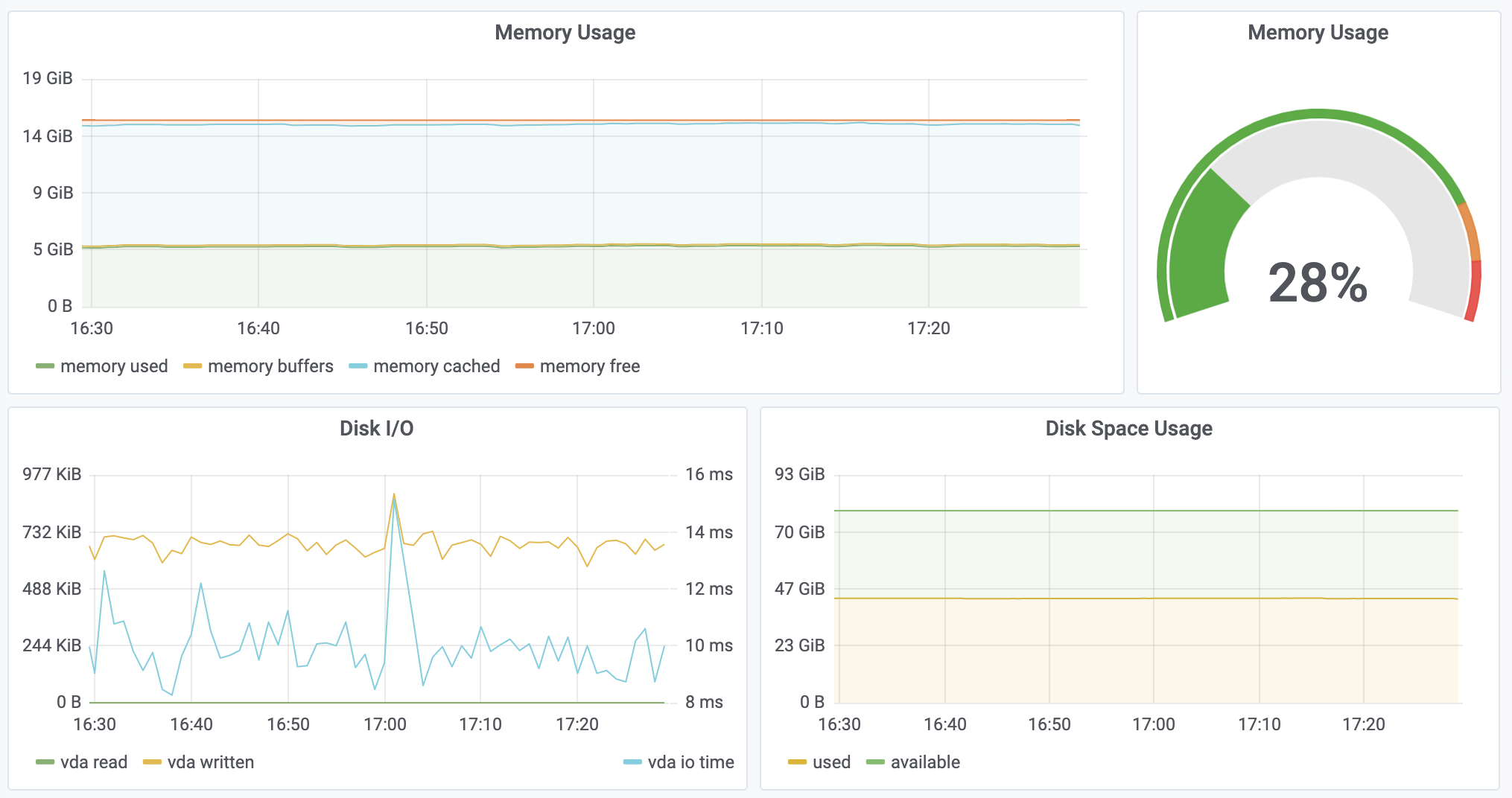Screen dimensions: 1512x798
Task: Open the Memory Usage gauge panel title menu
Action: coord(1318,33)
